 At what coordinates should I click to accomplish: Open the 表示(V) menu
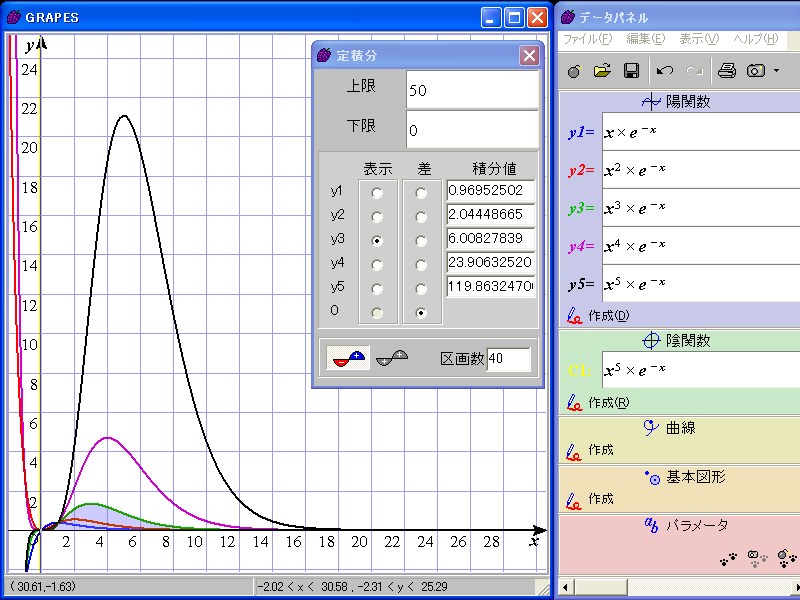coord(698,39)
